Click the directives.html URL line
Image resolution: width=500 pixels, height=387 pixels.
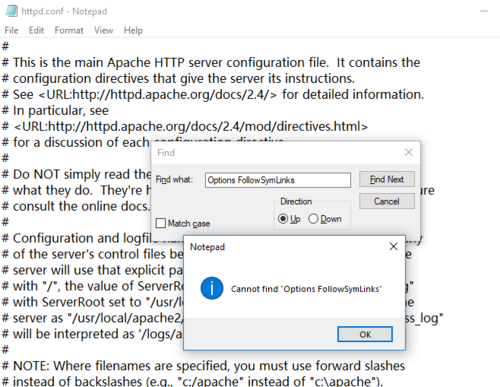tap(185, 127)
